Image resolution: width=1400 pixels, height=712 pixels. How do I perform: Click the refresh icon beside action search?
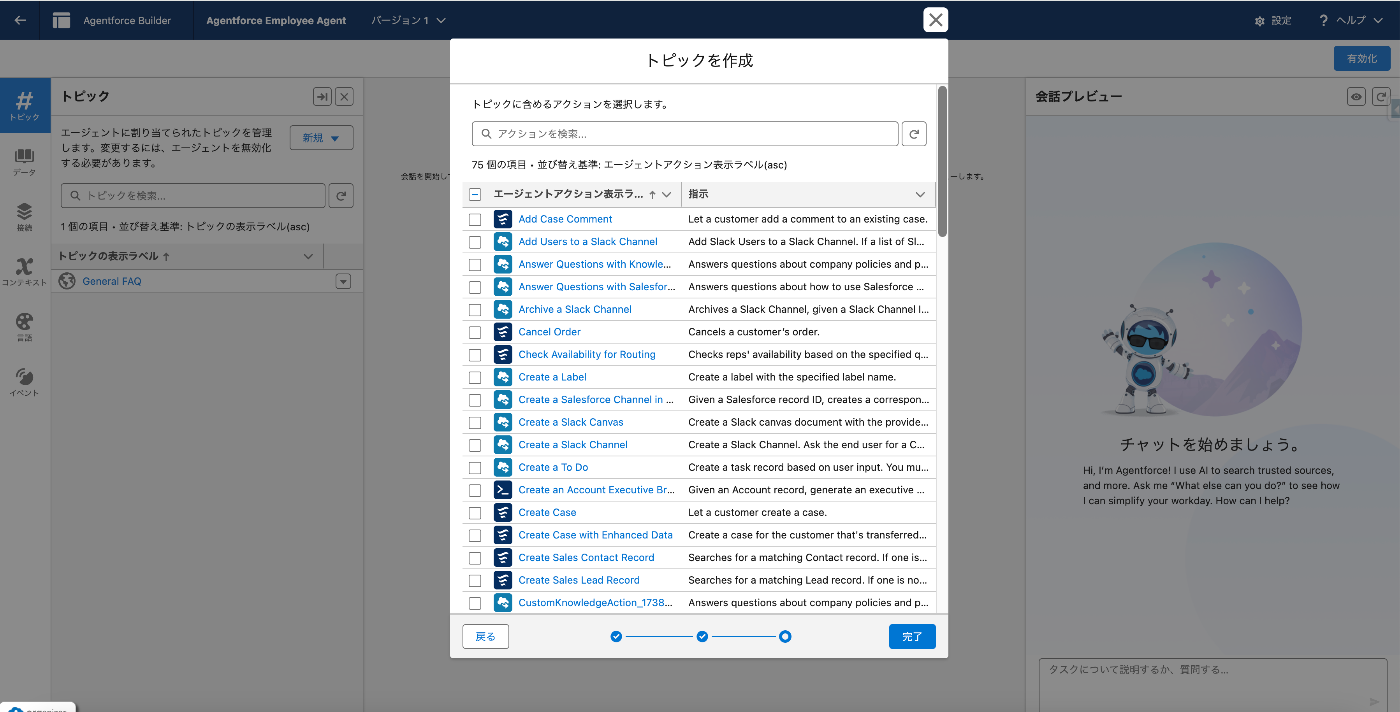click(x=914, y=133)
